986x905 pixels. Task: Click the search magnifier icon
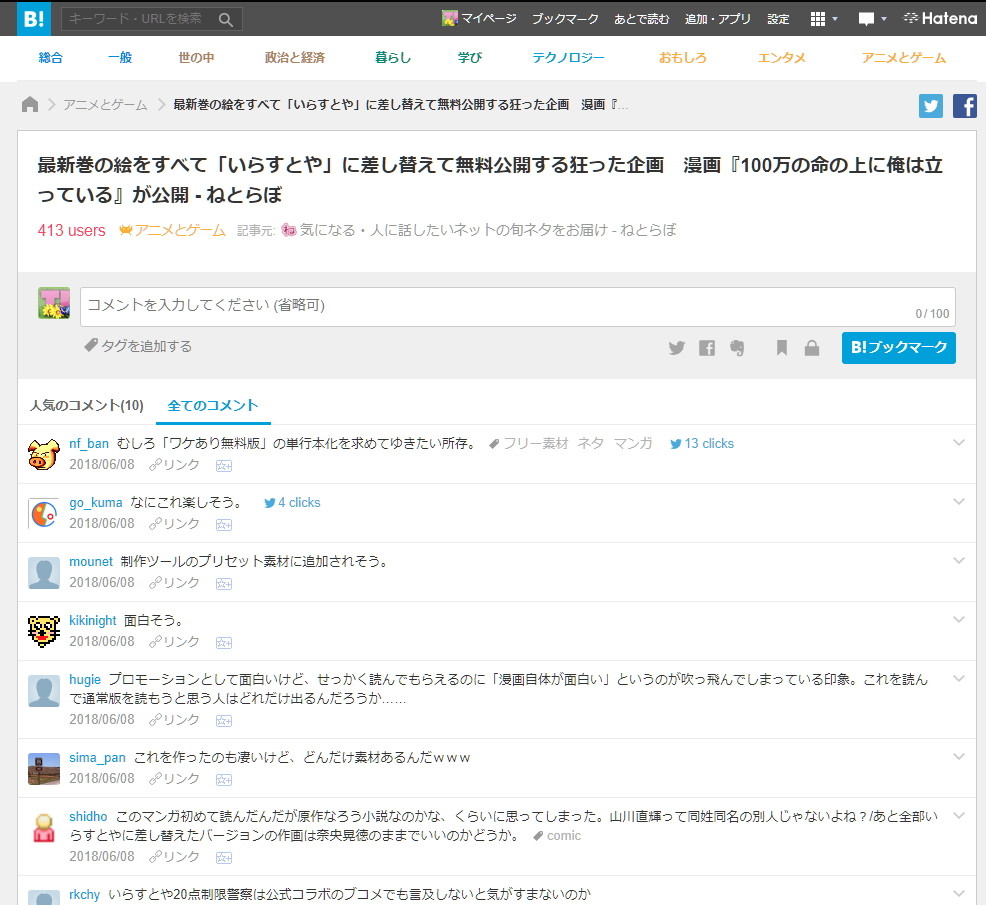point(226,19)
